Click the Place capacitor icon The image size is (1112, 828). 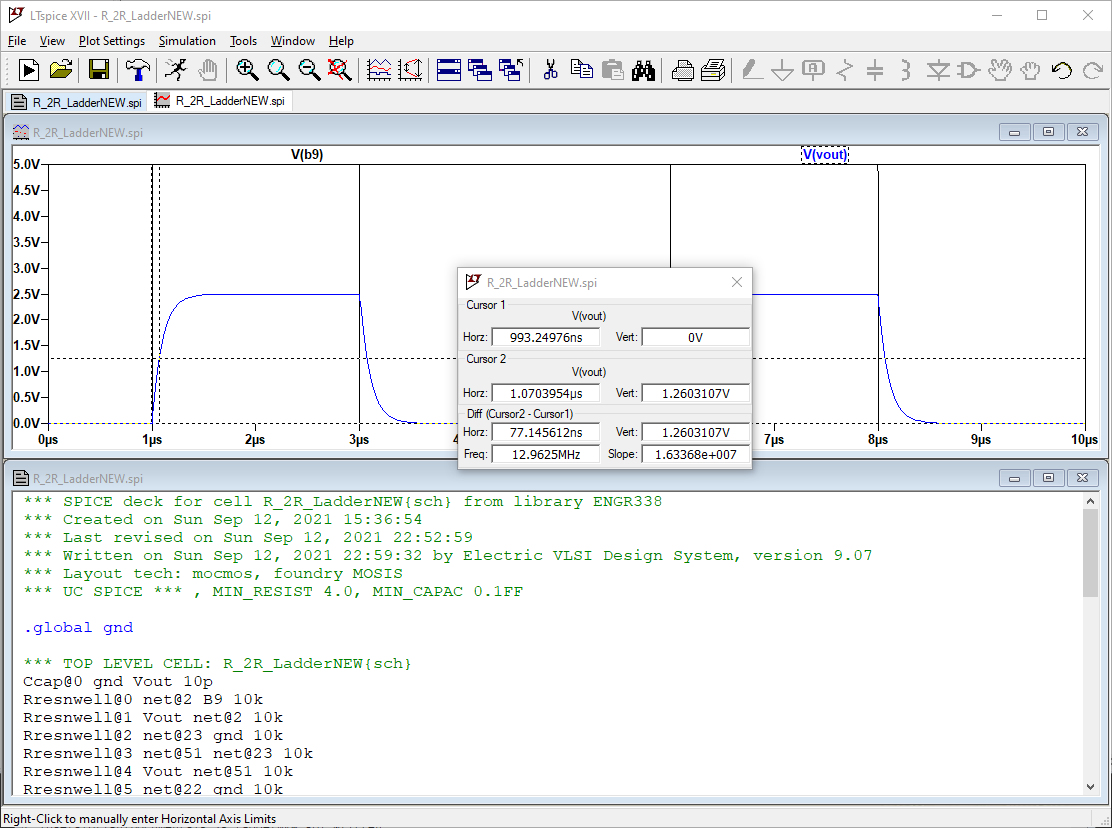pyautogui.click(x=875, y=69)
